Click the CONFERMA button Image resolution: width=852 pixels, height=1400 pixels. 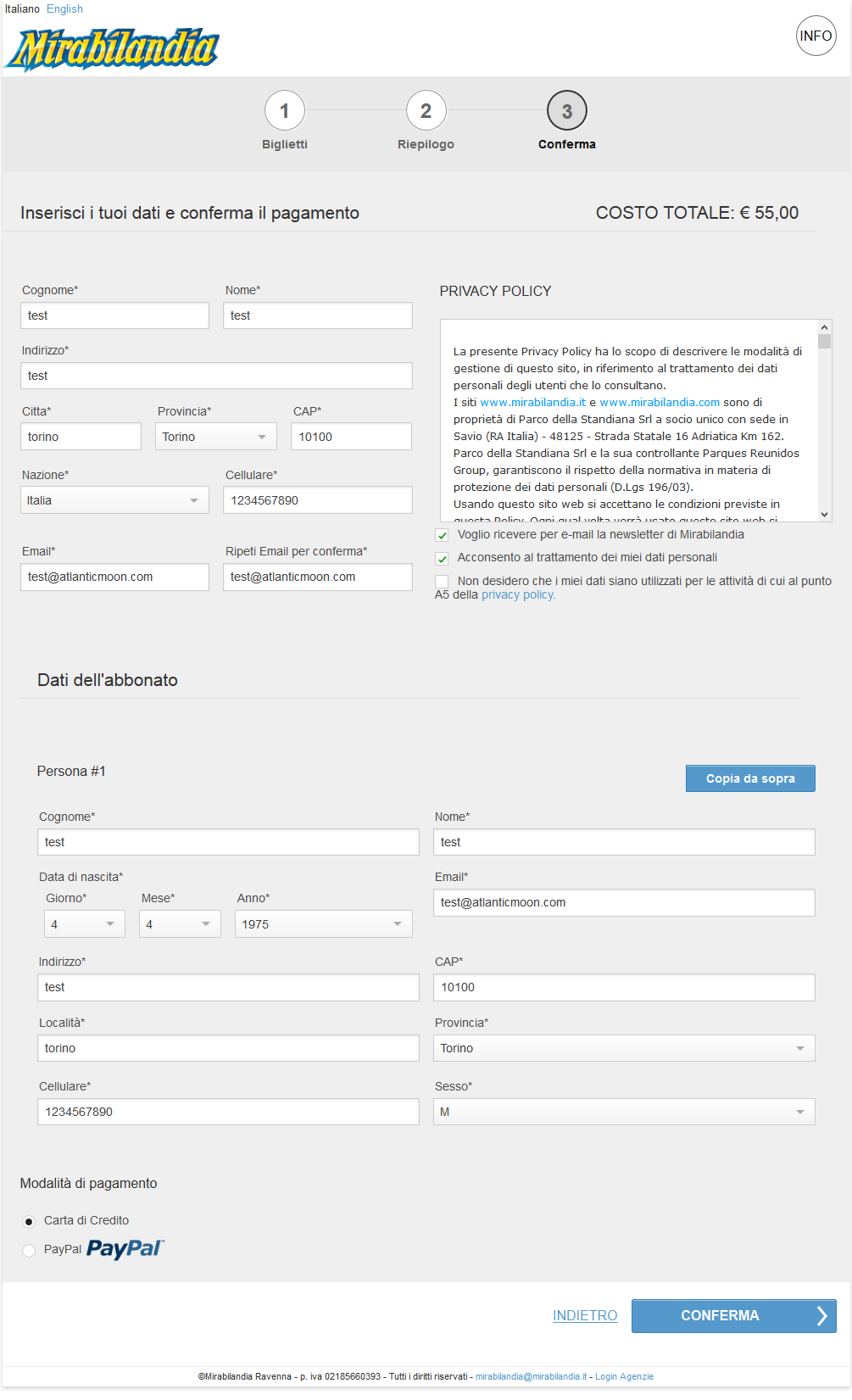point(734,1316)
